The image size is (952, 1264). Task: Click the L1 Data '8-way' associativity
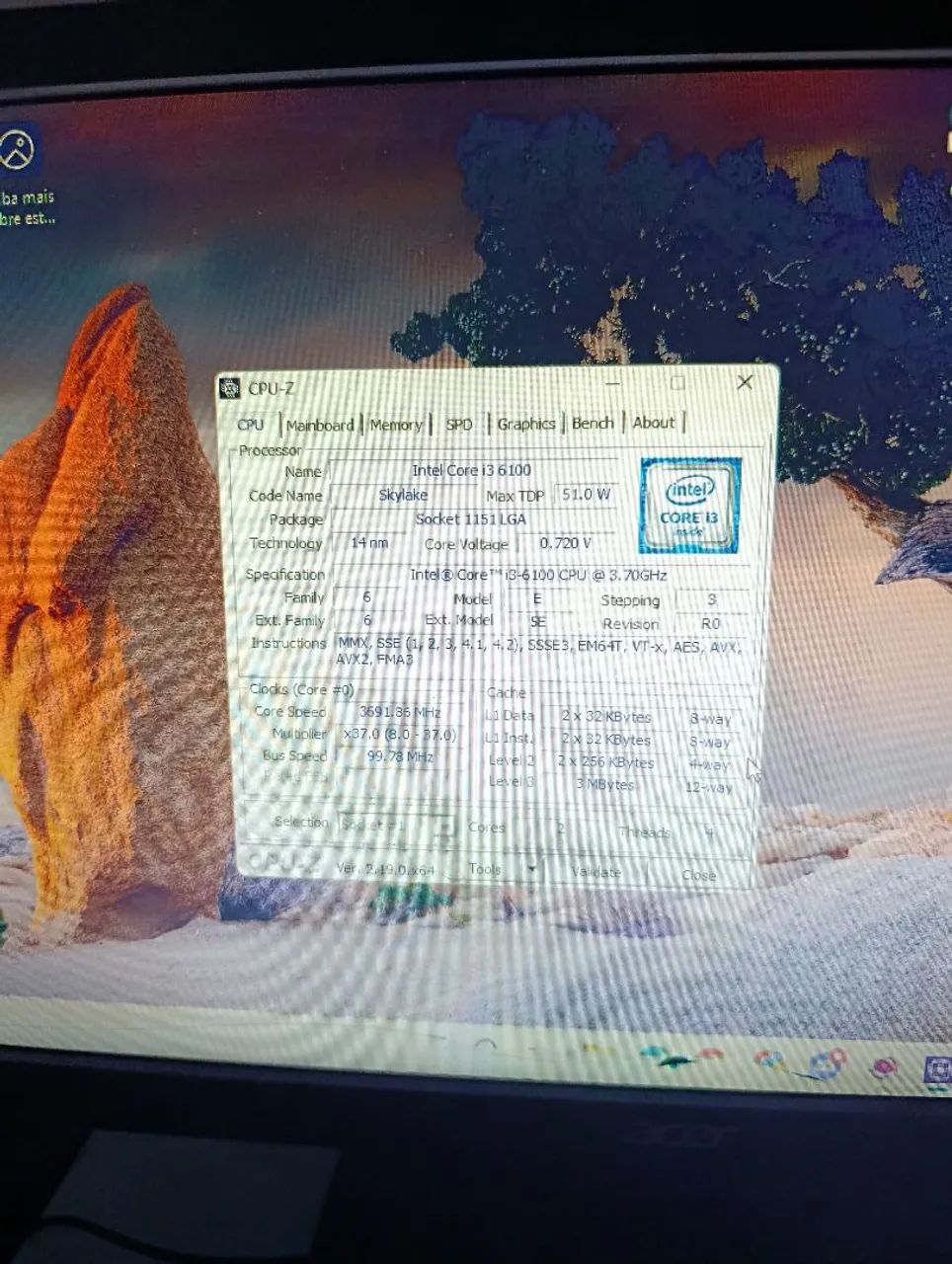[x=709, y=720]
